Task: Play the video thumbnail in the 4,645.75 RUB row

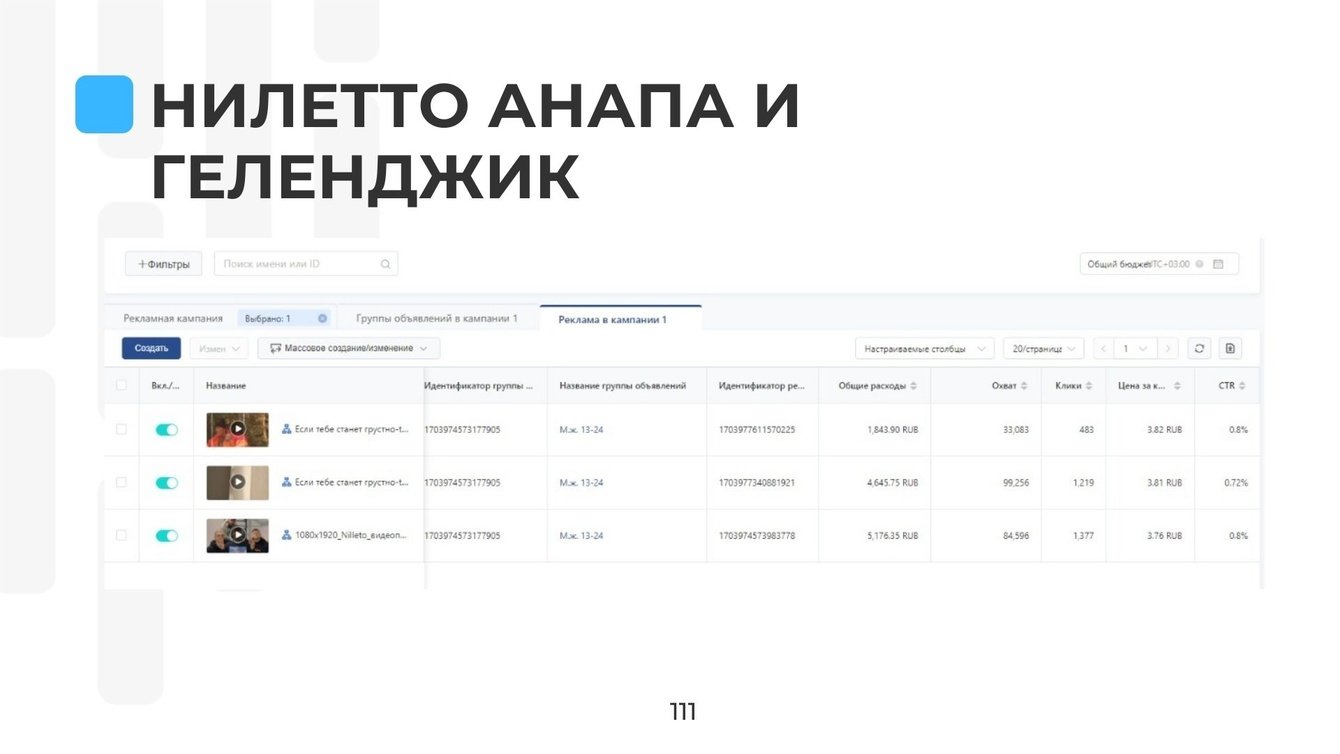Action: point(238,482)
